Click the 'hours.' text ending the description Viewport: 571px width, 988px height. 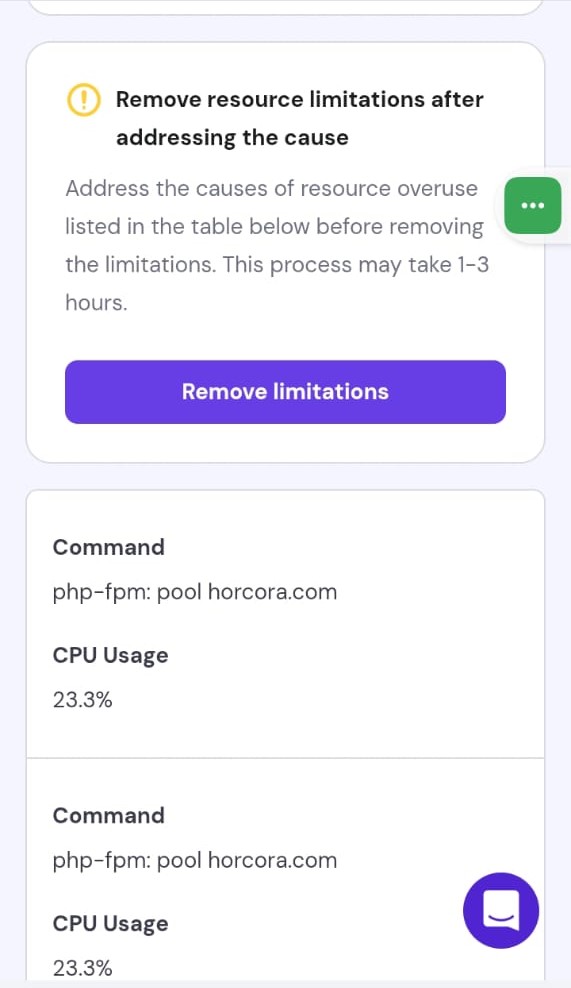point(96,302)
